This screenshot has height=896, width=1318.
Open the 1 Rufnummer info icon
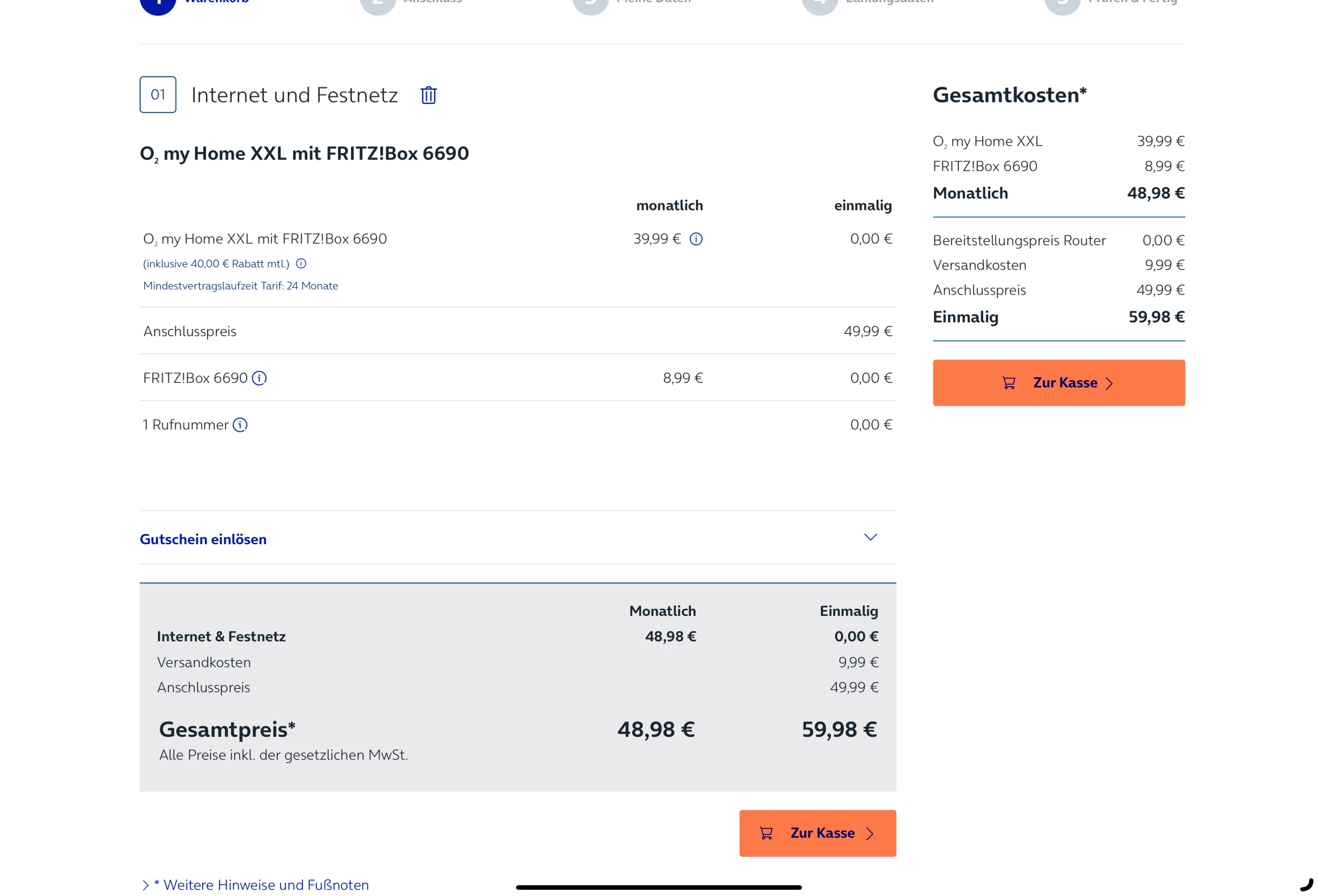tap(240, 425)
